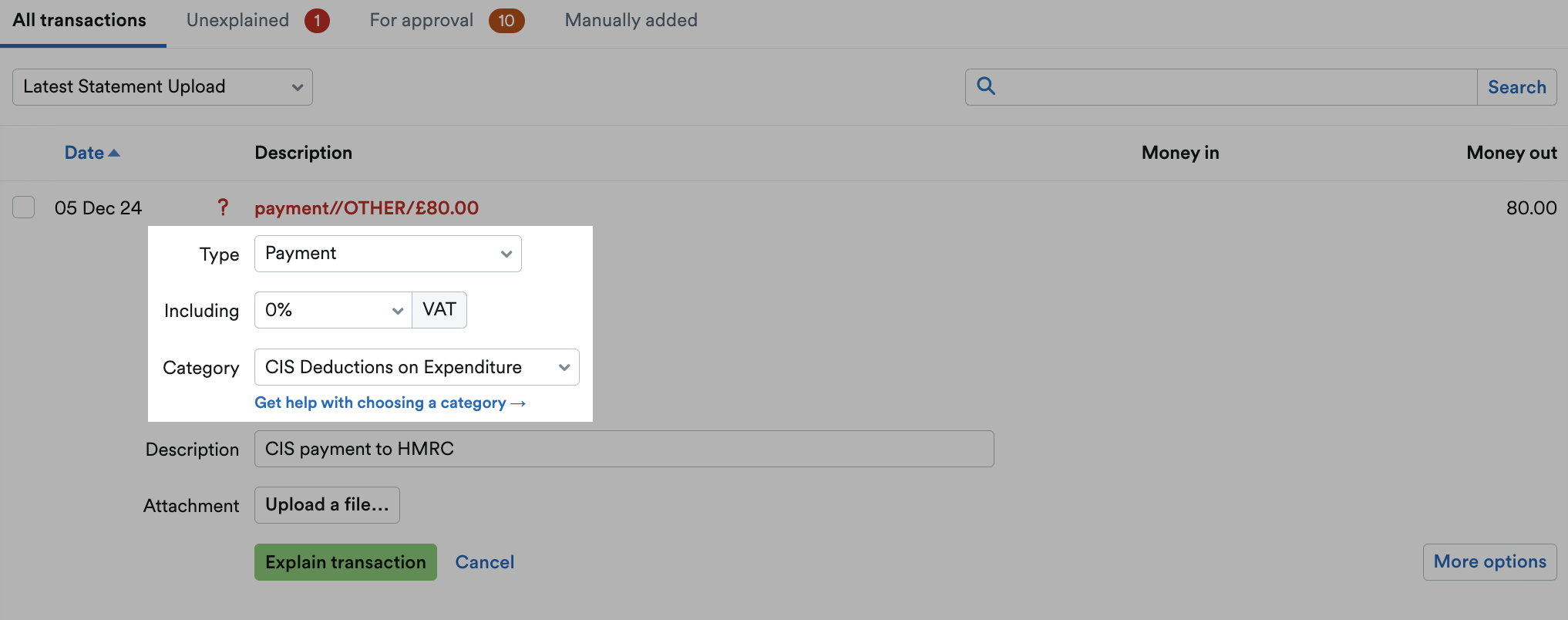Switch to the Manually added tab
Image resolution: width=1568 pixels, height=620 pixels.
coord(631,21)
